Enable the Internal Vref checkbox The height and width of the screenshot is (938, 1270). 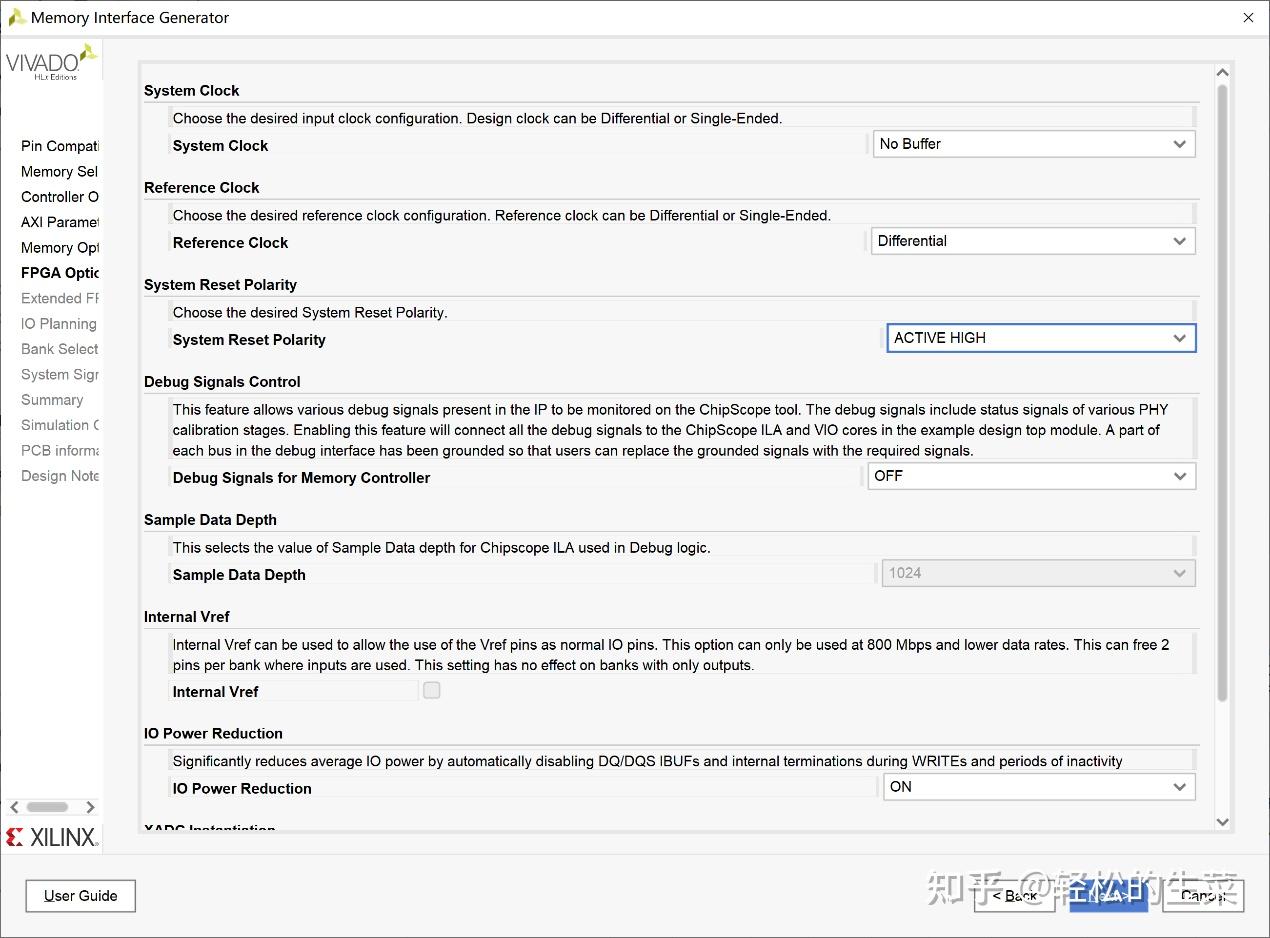432,690
